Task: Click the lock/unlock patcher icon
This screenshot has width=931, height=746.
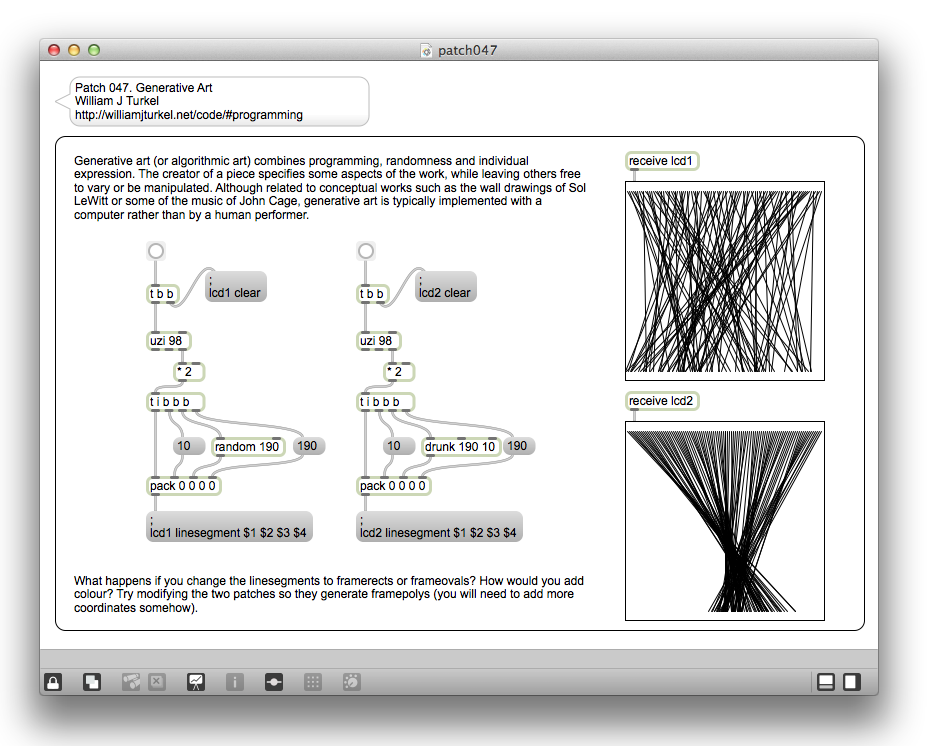Action: coord(53,682)
